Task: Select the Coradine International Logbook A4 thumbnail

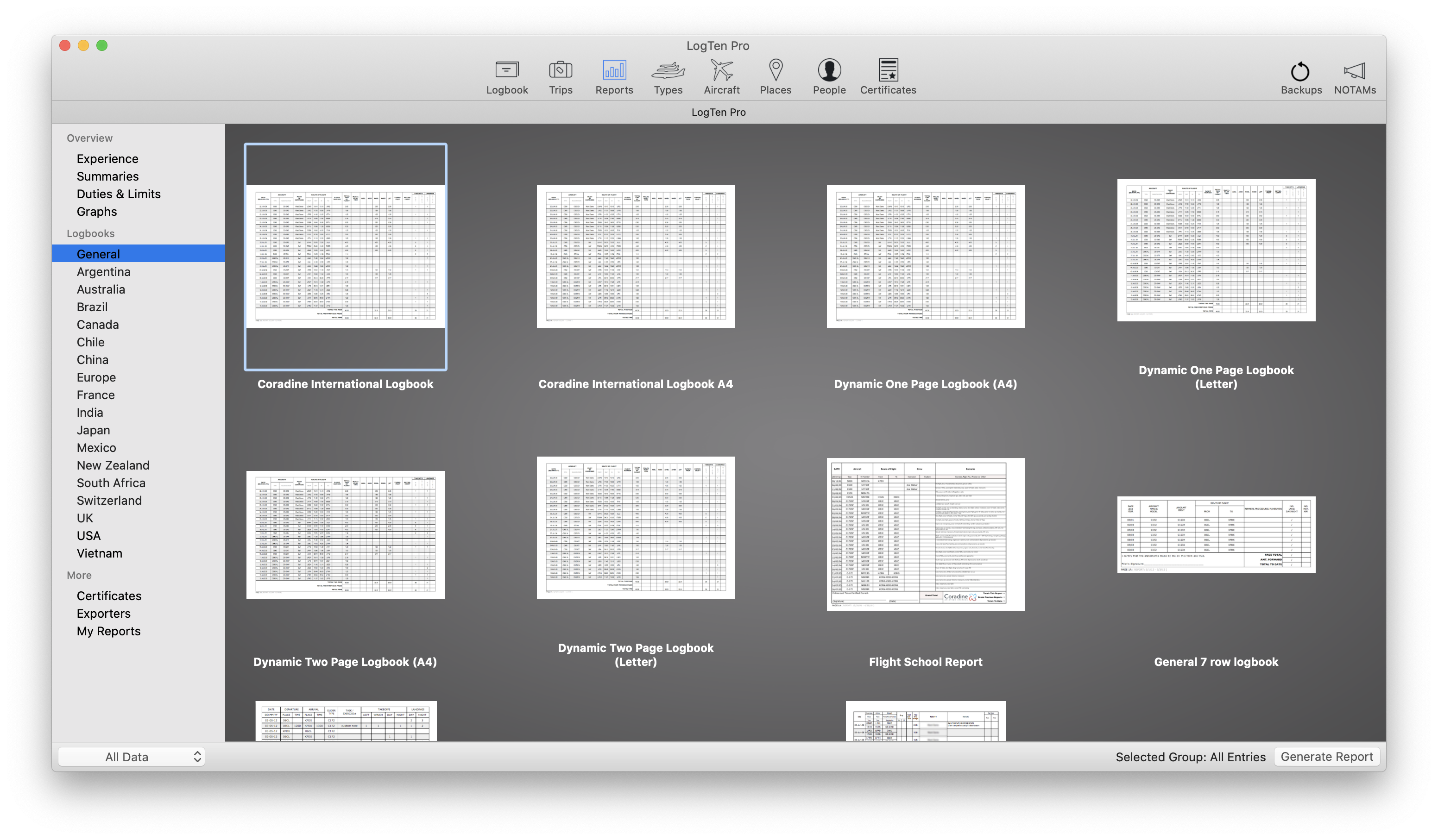Action: [x=636, y=257]
